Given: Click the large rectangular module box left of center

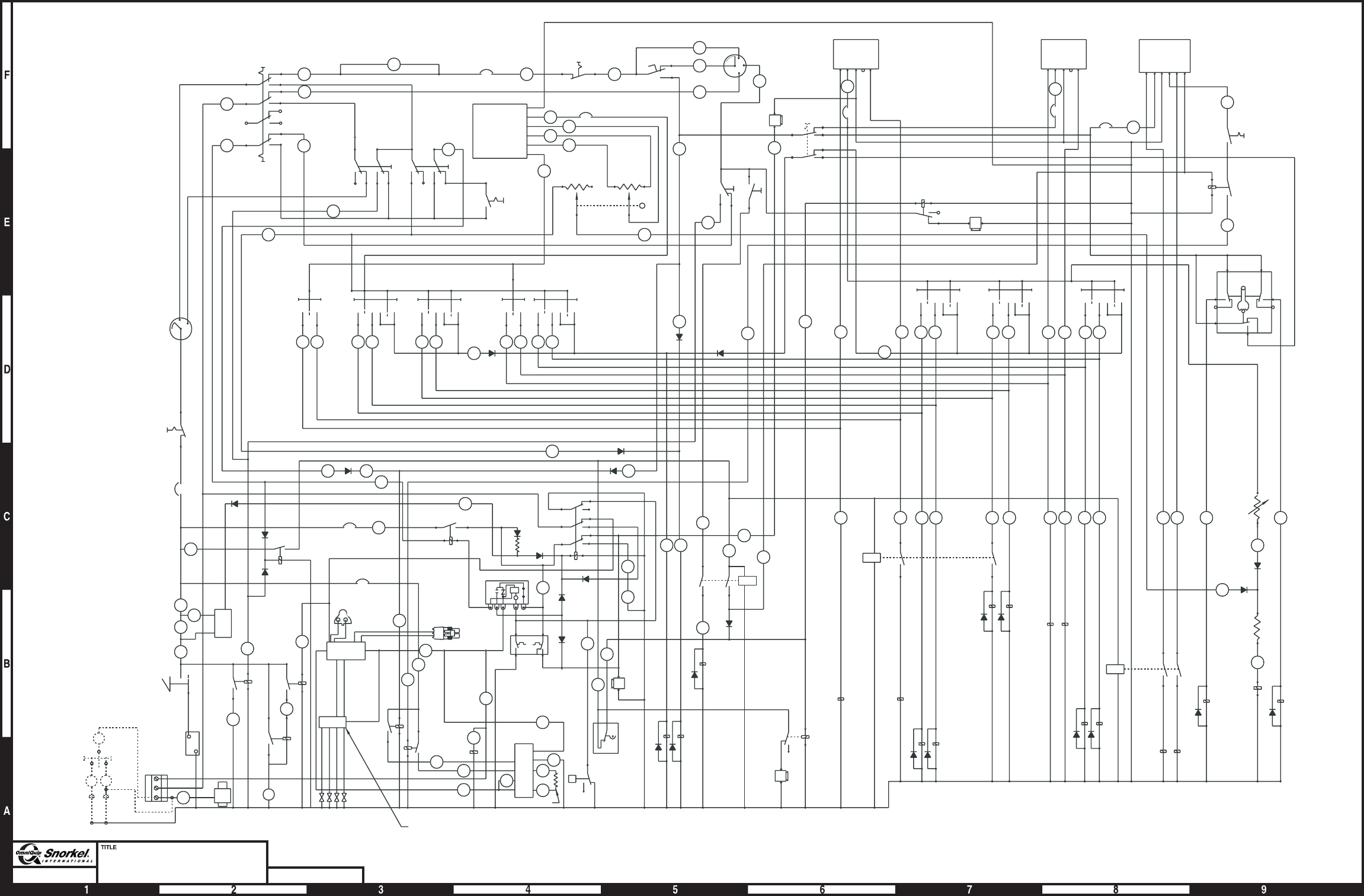Looking at the screenshot, I should coord(500,131).
